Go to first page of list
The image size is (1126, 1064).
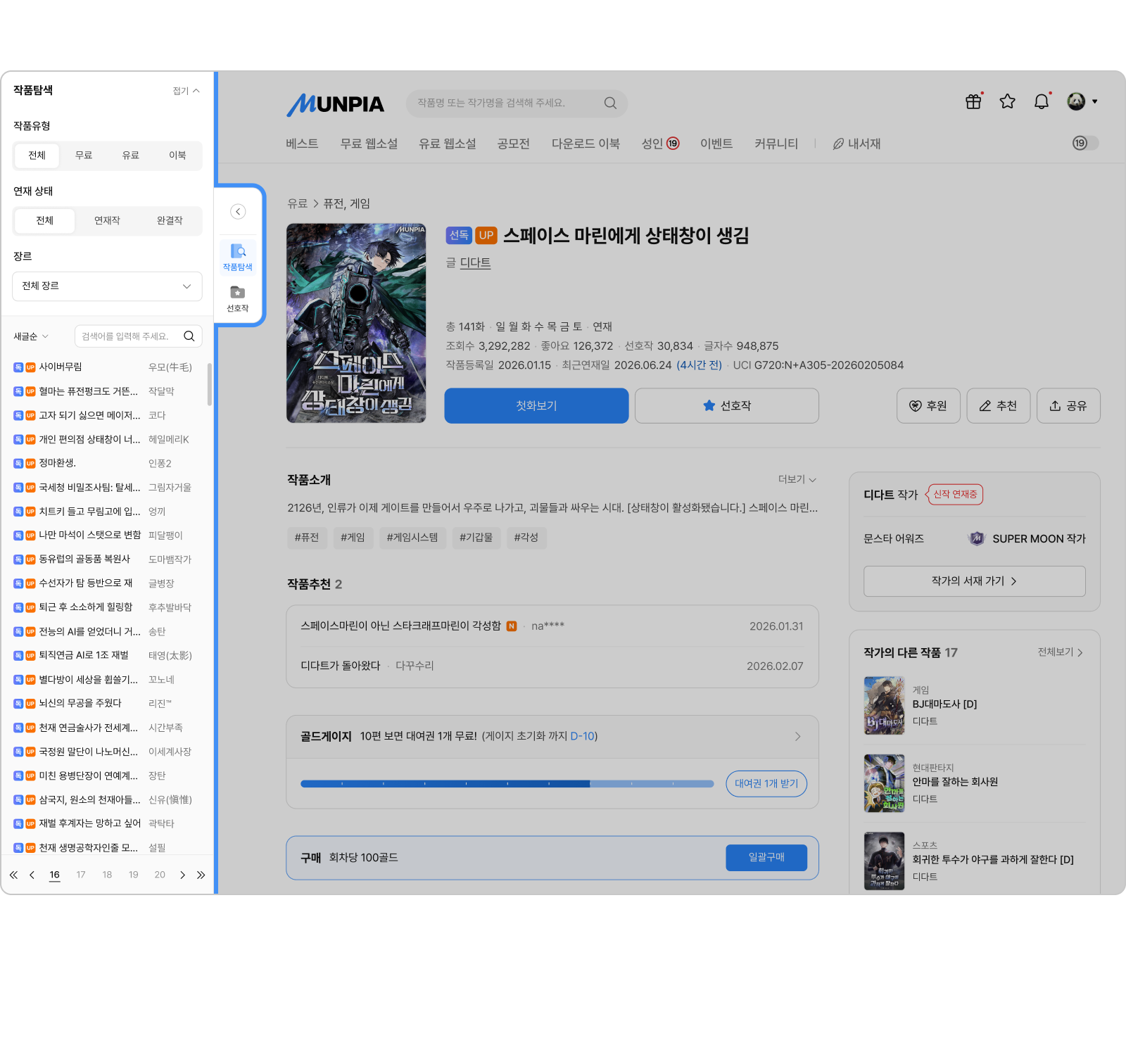[x=13, y=875]
